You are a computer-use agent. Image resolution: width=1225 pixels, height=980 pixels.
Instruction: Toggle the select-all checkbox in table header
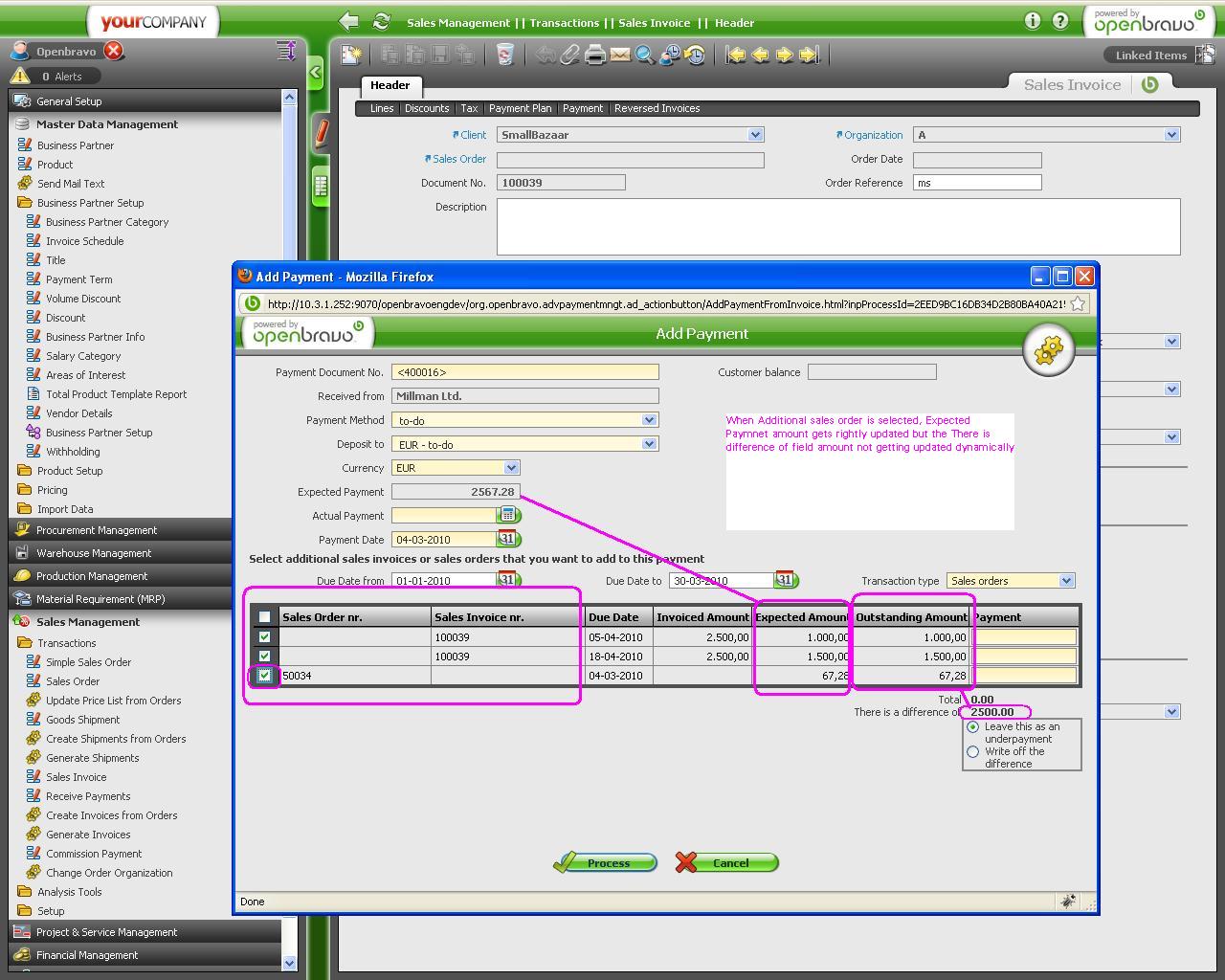pos(265,617)
